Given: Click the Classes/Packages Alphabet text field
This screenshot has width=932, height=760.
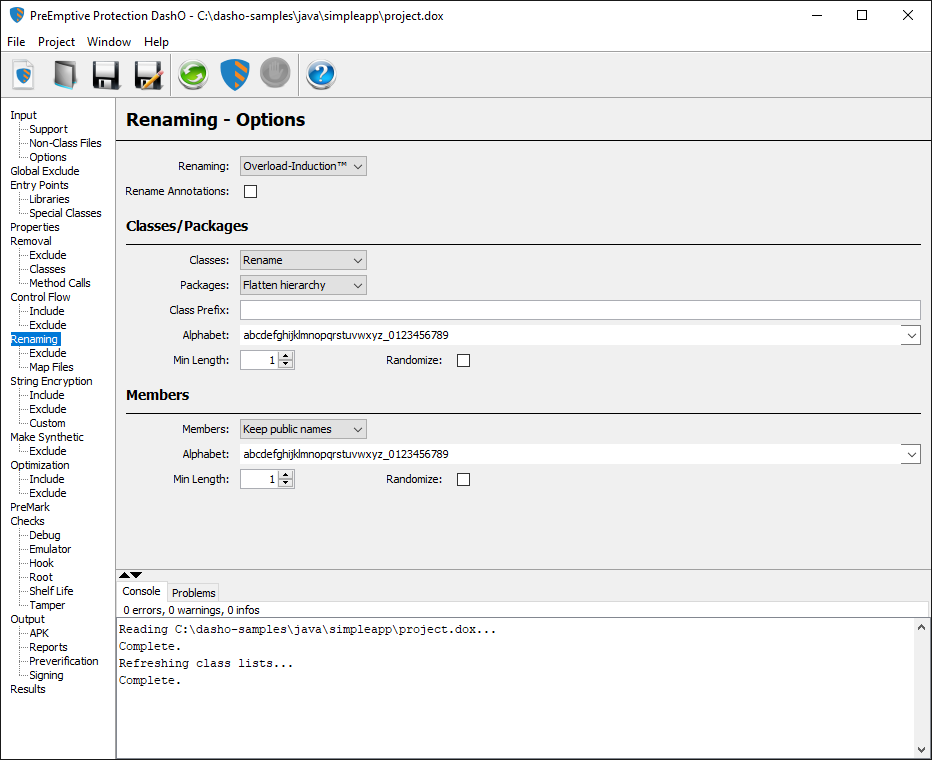Looking at the screenshot, I should click(x=570, y=335).
